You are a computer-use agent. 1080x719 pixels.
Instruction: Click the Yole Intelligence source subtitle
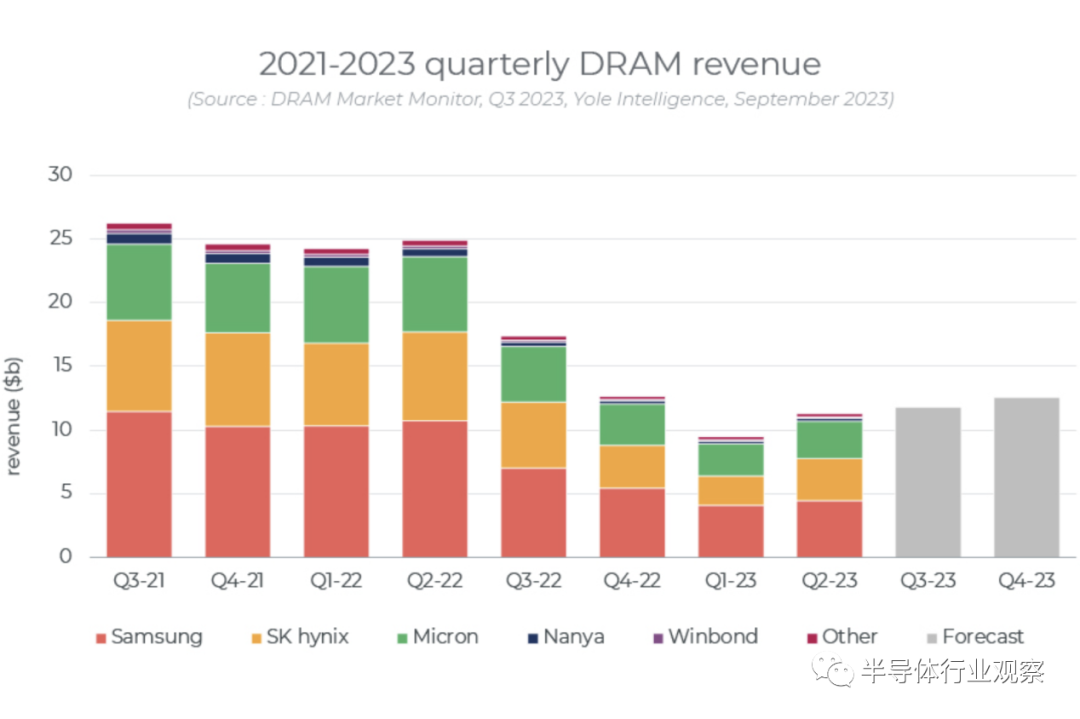click(x=540, y=99)
